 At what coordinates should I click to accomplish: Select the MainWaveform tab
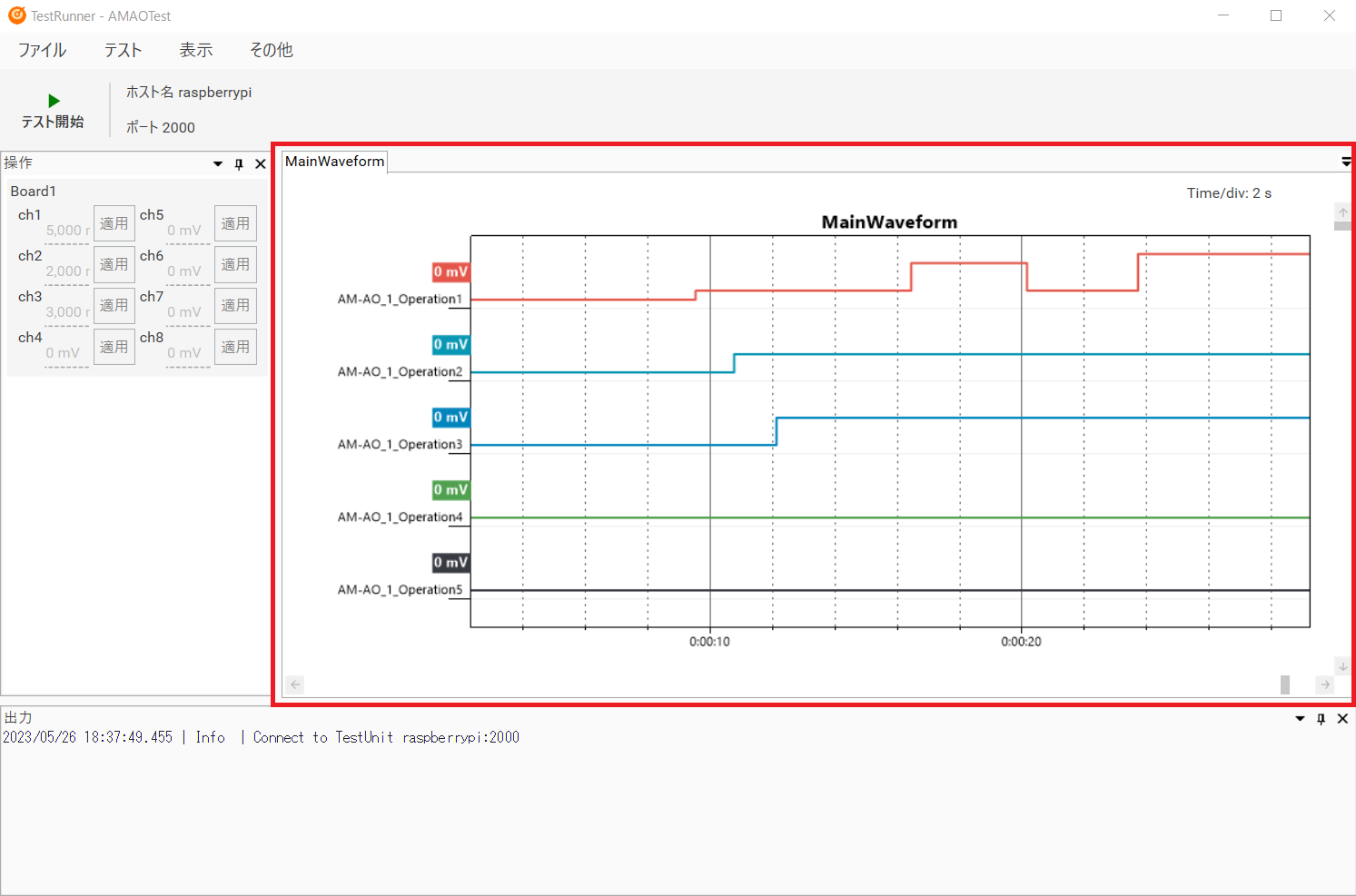pyautogui.click(x=335, y=162)
